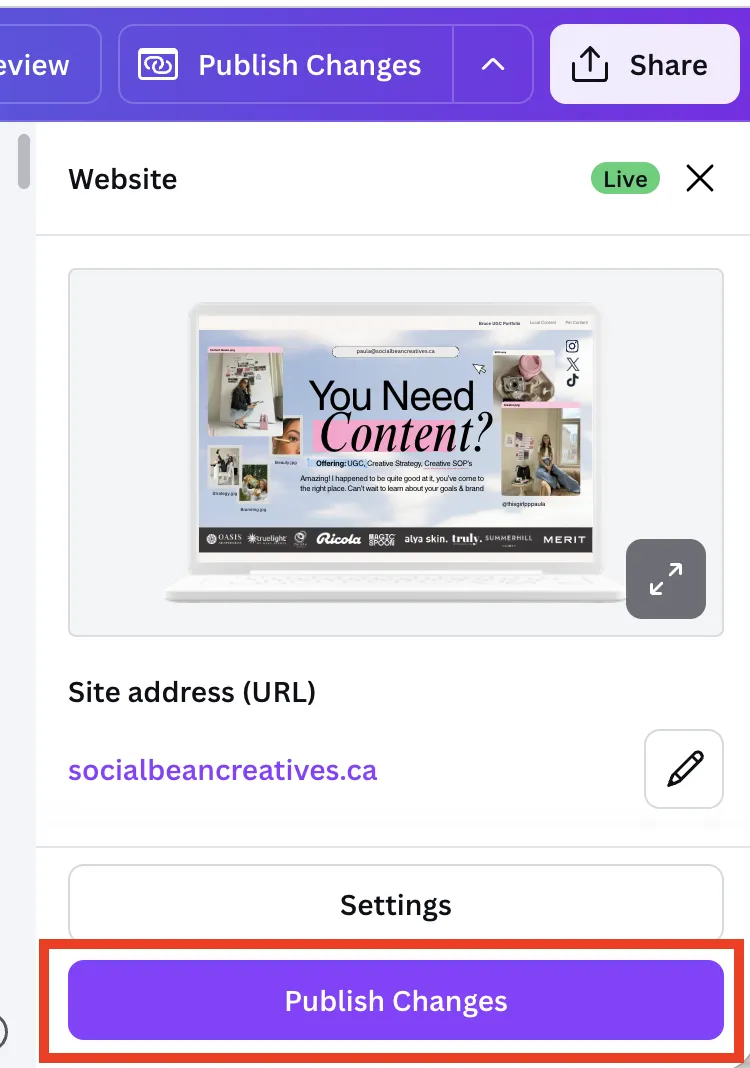Viewport: 750px width, 1068px height.
Task: Click the purple Publish Changes button
Action: 396,1000
